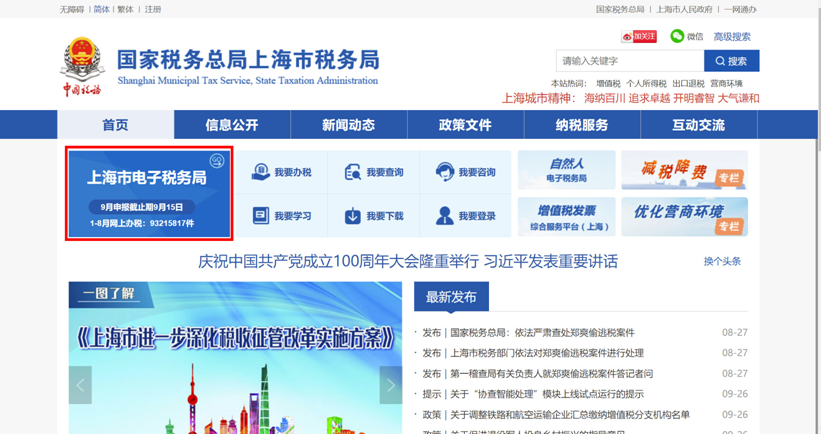Viewport: 821px width, 438px height.
Task: Click the 无障碍 link in top bar
Action: pos(72,9)
